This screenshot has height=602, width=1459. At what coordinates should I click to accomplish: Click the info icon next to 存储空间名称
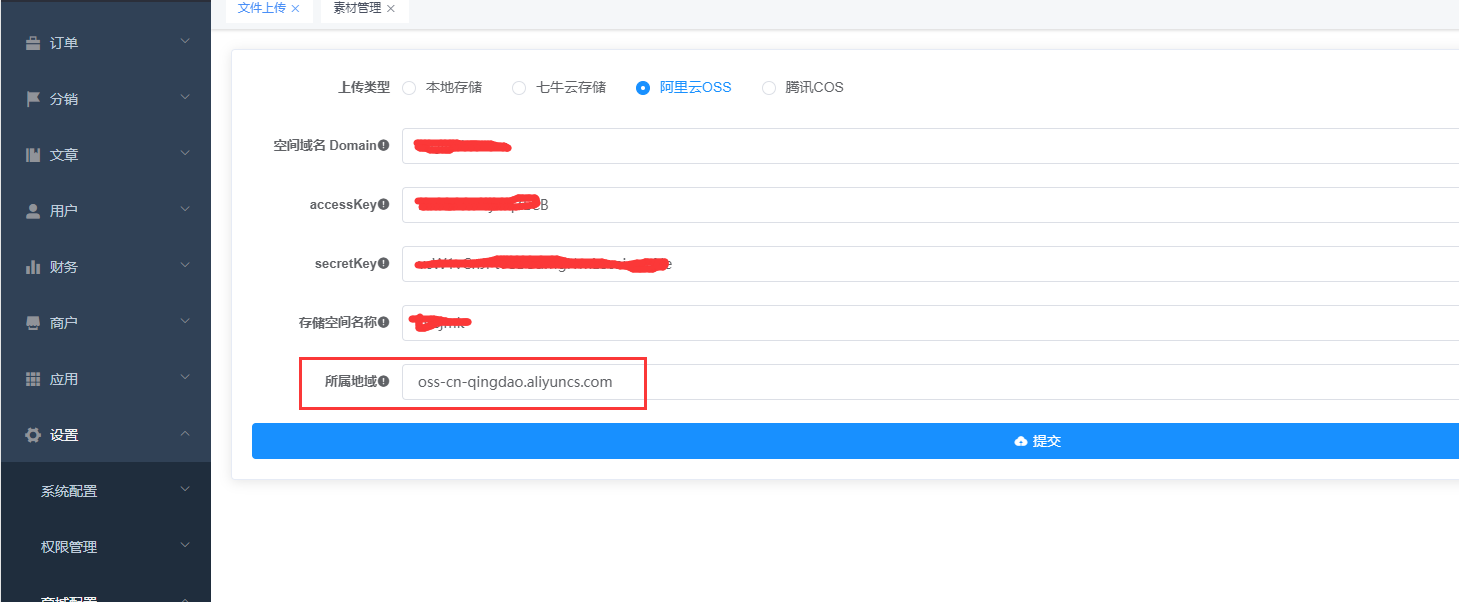click(x=384, y=323)
